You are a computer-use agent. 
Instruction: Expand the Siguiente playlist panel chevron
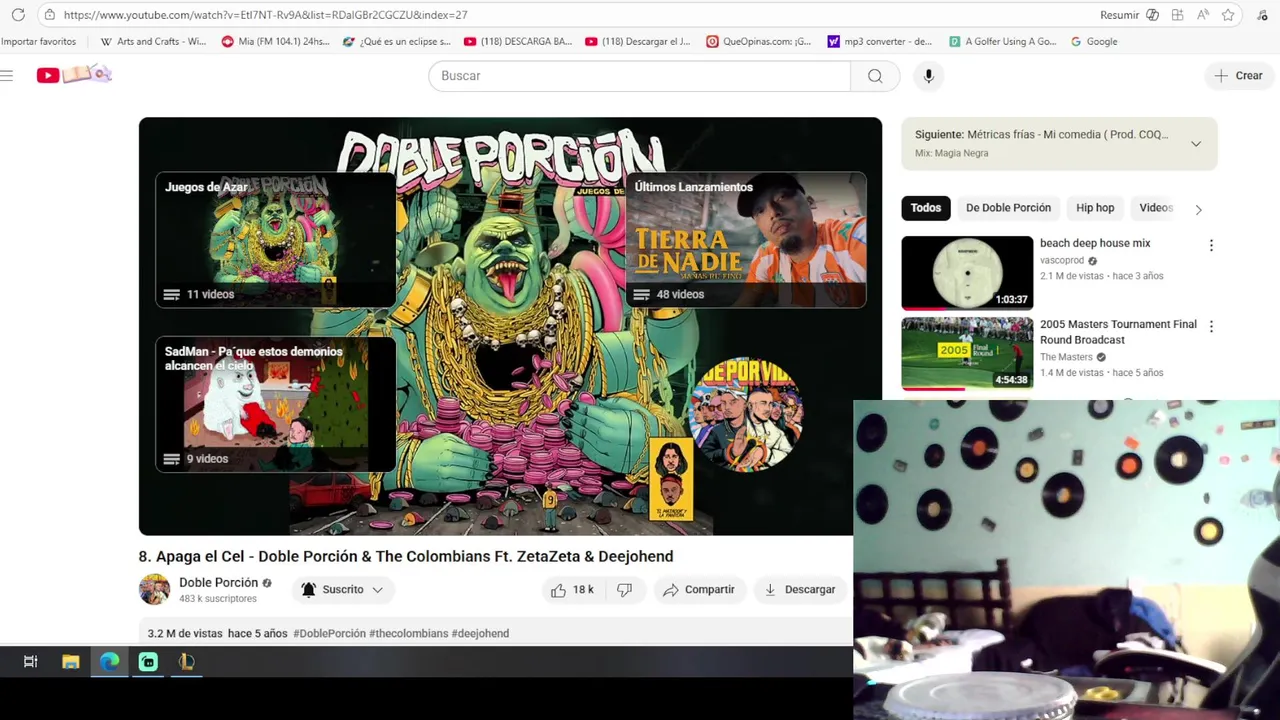(1196, 144)
